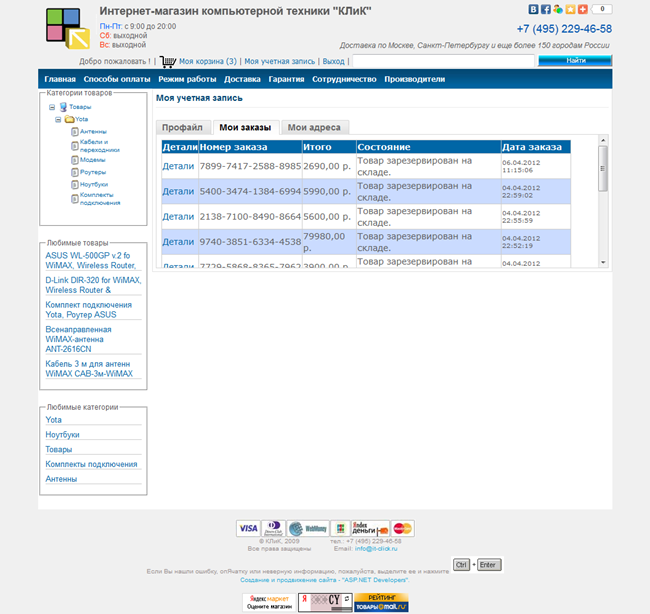Open favorite Всенаправленная WiMAX-антенна ANT-2616CN
650x614 pixels.
(x=78, y=339)
